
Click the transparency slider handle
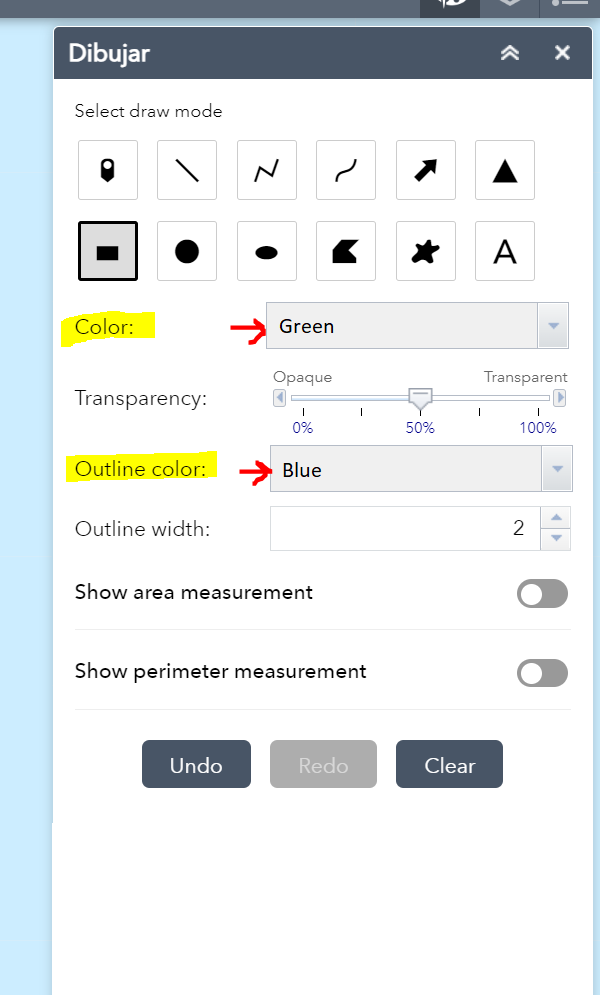tap(421, 398)
